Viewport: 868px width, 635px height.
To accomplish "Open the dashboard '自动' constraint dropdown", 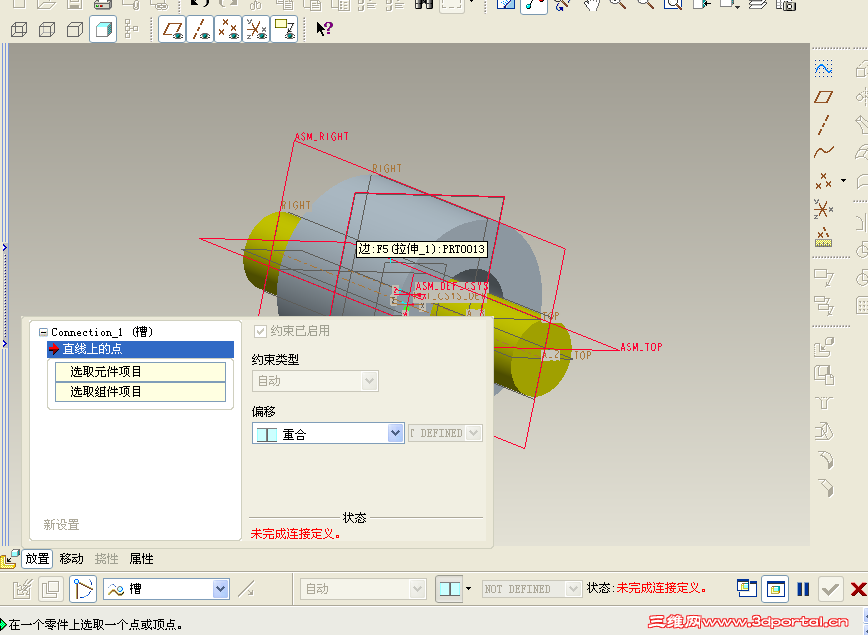I will [363, 588].
